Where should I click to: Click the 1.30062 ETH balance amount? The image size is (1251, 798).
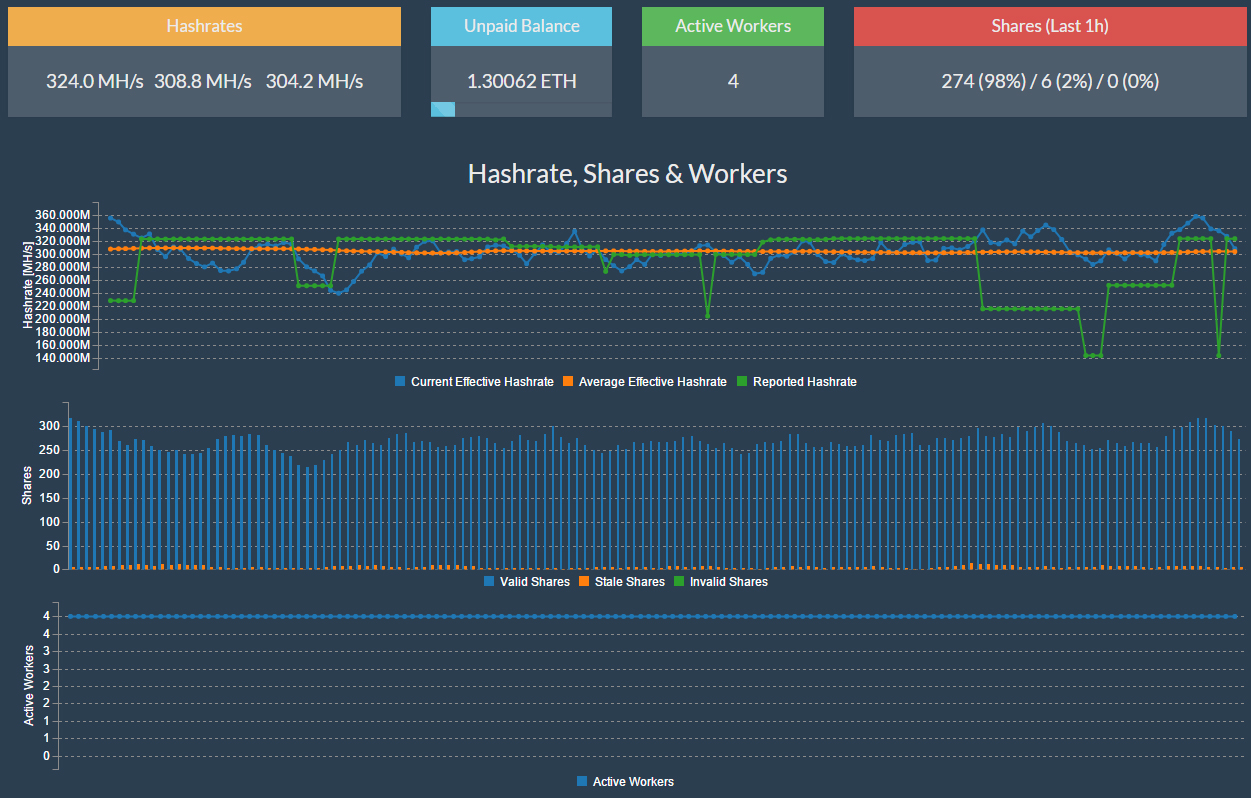(521, 82)
